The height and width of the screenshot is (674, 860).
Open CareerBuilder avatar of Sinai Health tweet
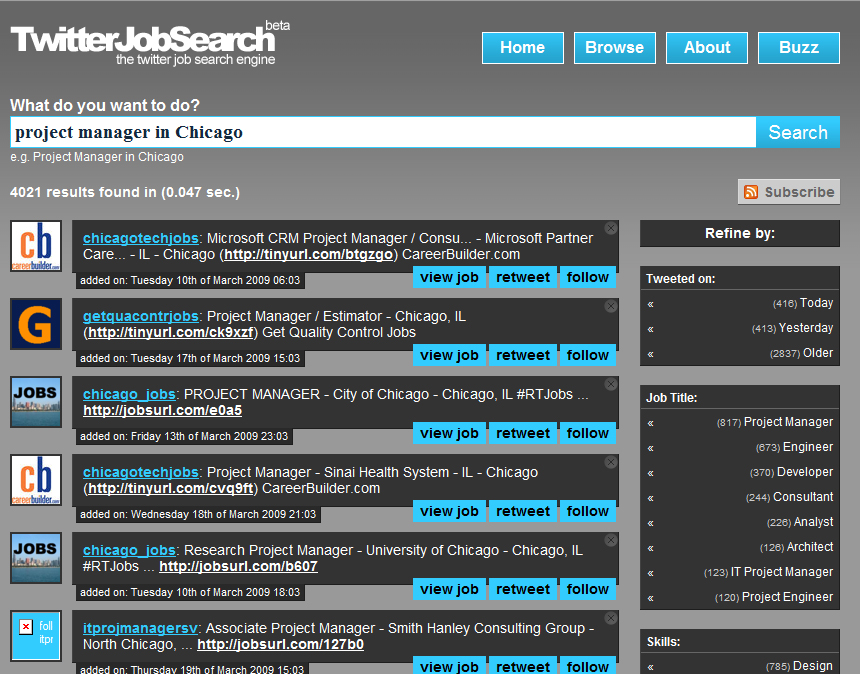[36, 480]
